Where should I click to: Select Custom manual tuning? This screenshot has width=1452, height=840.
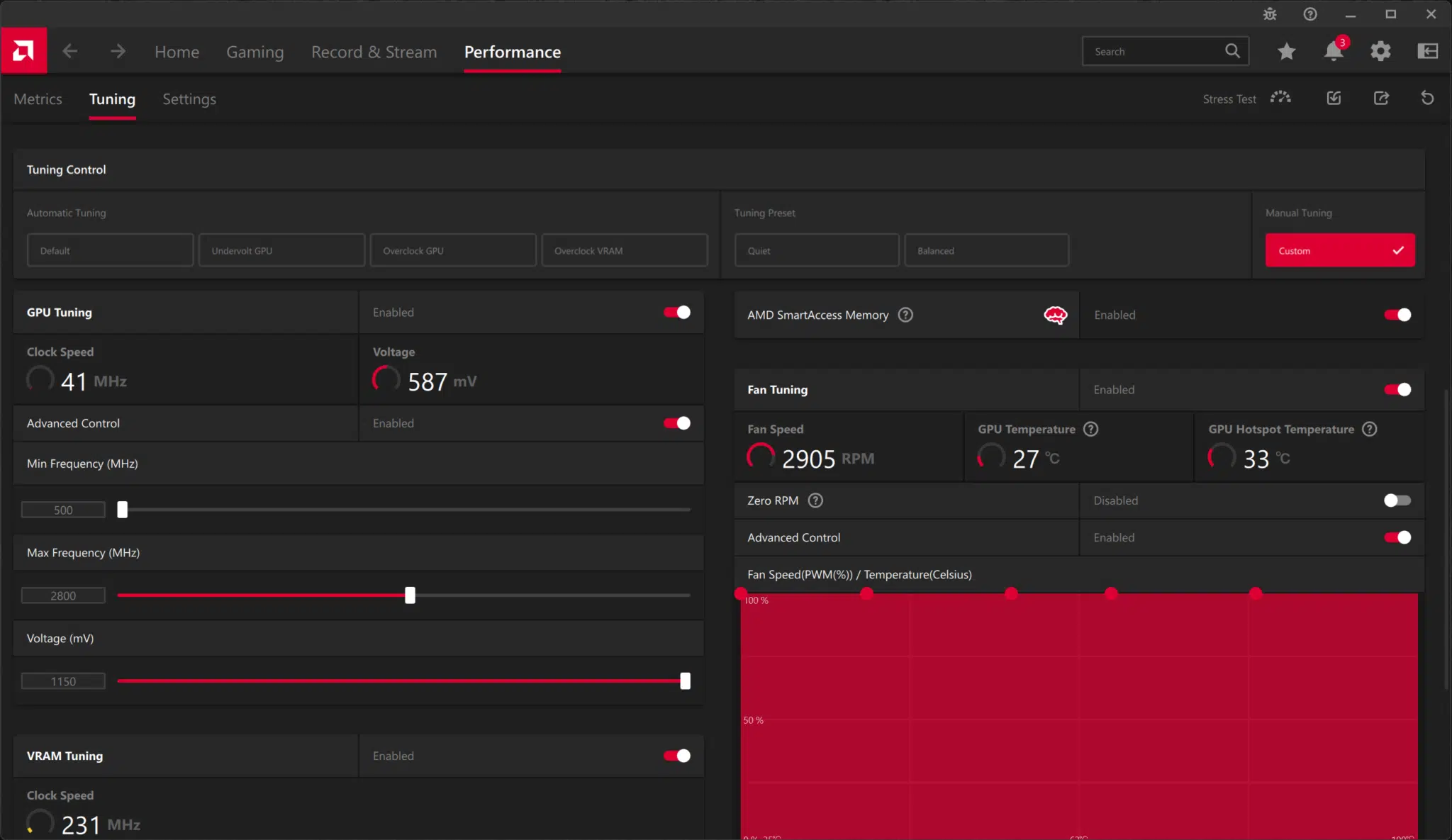point(1340,250)
